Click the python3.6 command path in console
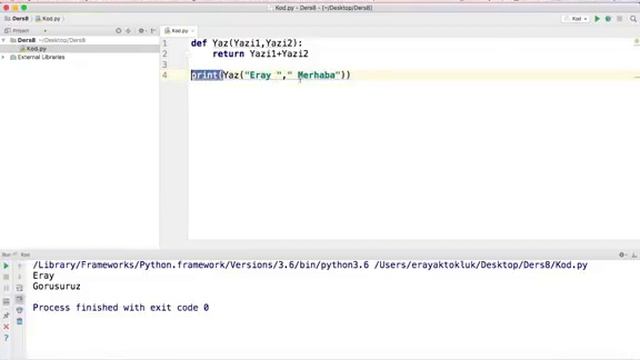640x360 pixels. coord(200,265)
